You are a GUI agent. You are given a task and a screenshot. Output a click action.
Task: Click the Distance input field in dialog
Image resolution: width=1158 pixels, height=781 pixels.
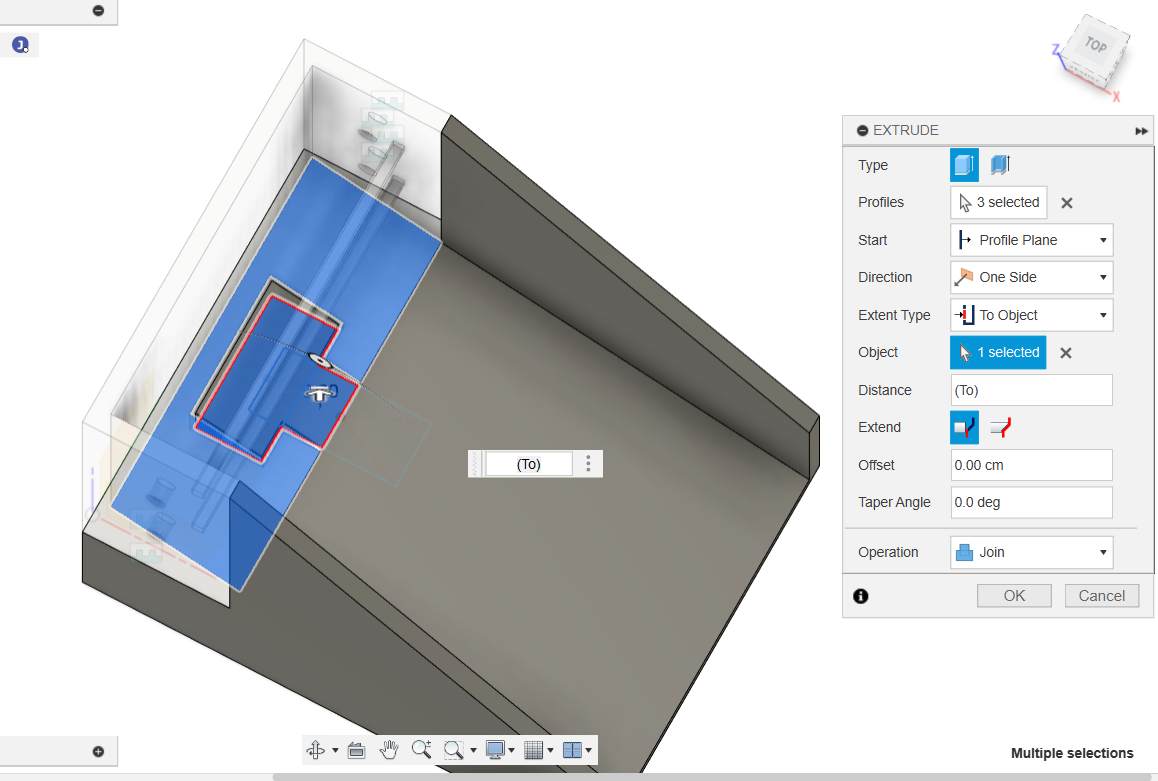(1031, 390)
